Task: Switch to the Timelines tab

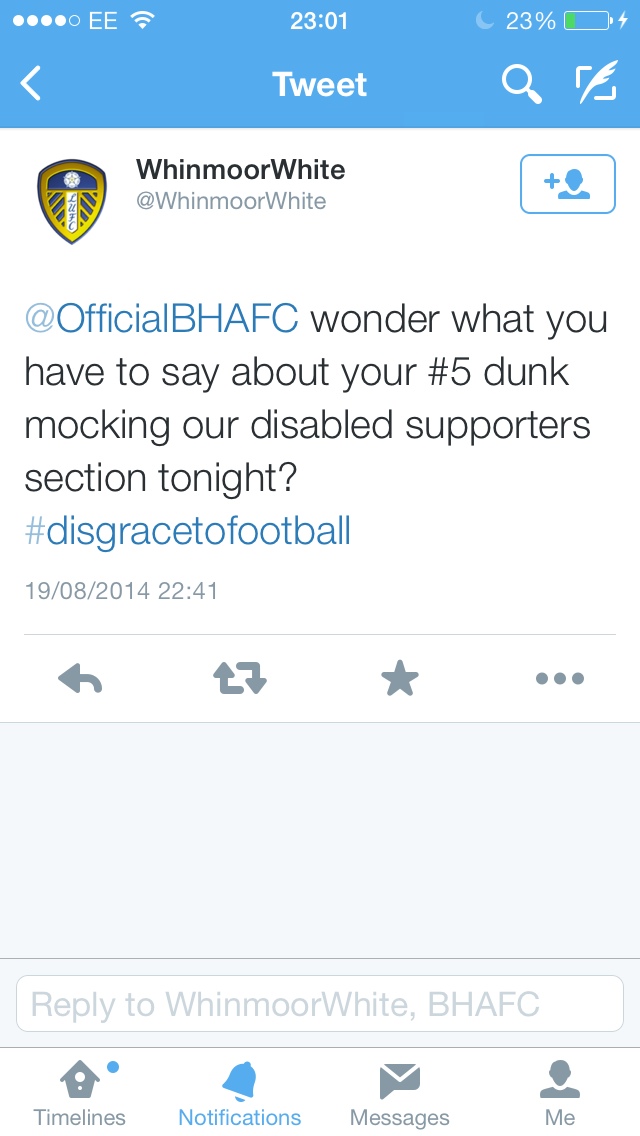Action: click(x=80, y=1093)
